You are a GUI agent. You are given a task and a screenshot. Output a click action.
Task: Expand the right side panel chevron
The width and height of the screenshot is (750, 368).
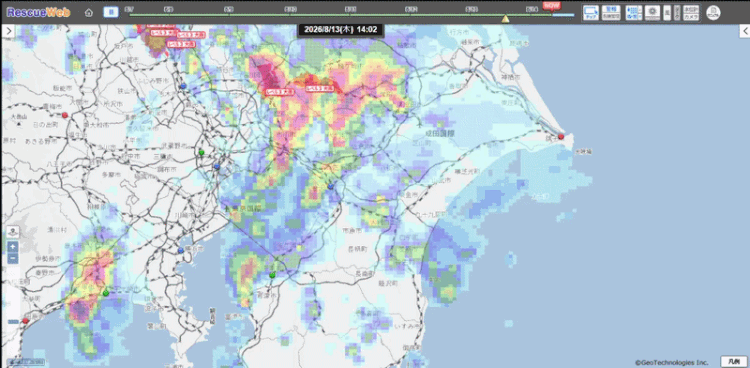point(744,31)
